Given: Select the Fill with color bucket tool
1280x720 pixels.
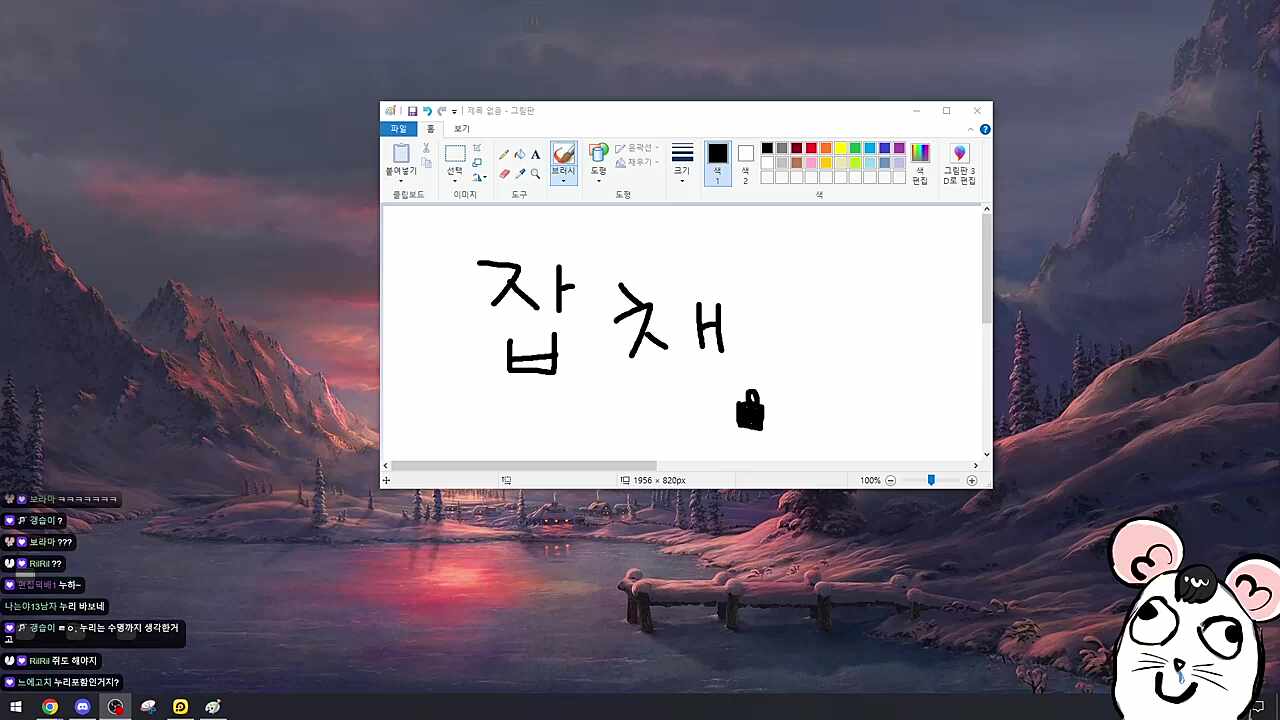Looking at the screenshot, I should [x=520, y=154].
